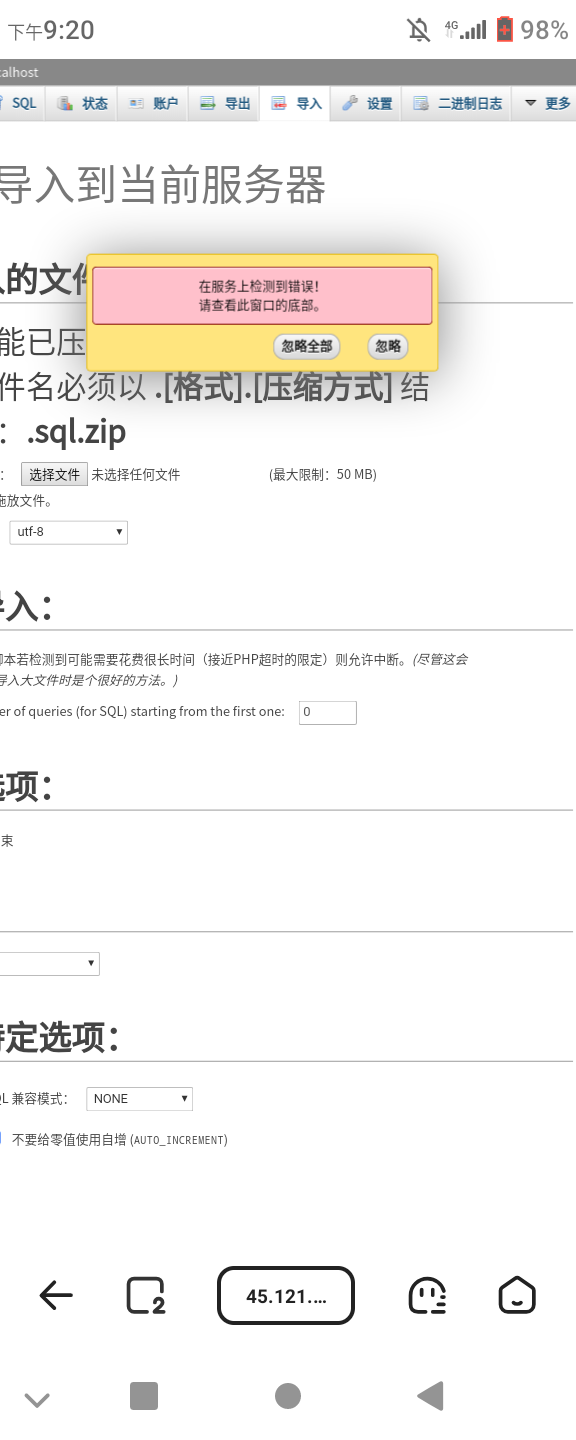Open the 设置 tab

point(367,103)
